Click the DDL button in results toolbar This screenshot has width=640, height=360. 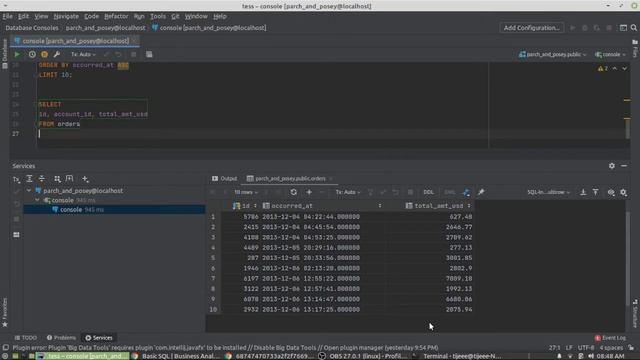428,192
